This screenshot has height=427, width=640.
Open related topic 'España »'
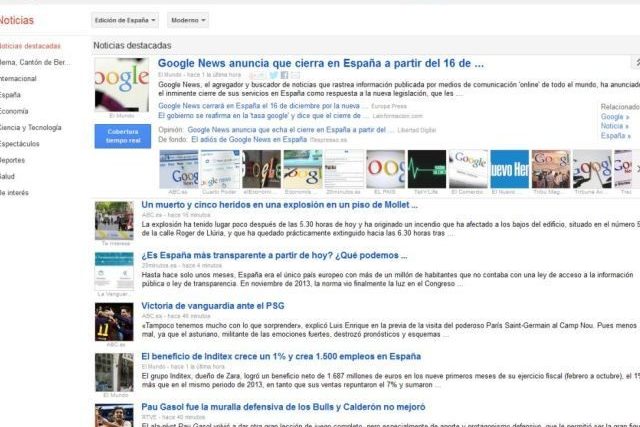click(x=616, y=136)
